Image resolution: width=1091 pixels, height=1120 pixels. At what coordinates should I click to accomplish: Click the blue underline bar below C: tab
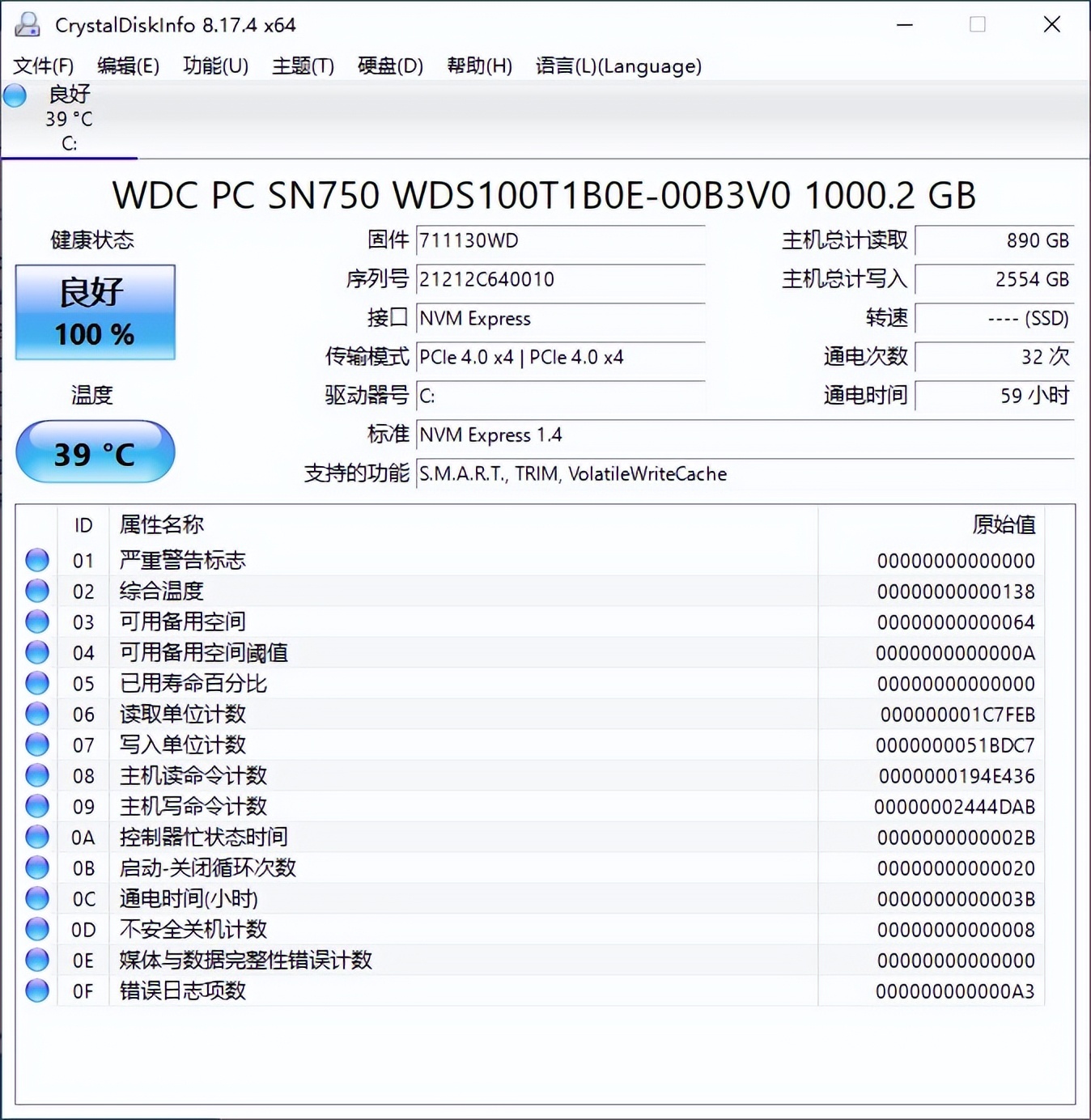pos(69,159)
